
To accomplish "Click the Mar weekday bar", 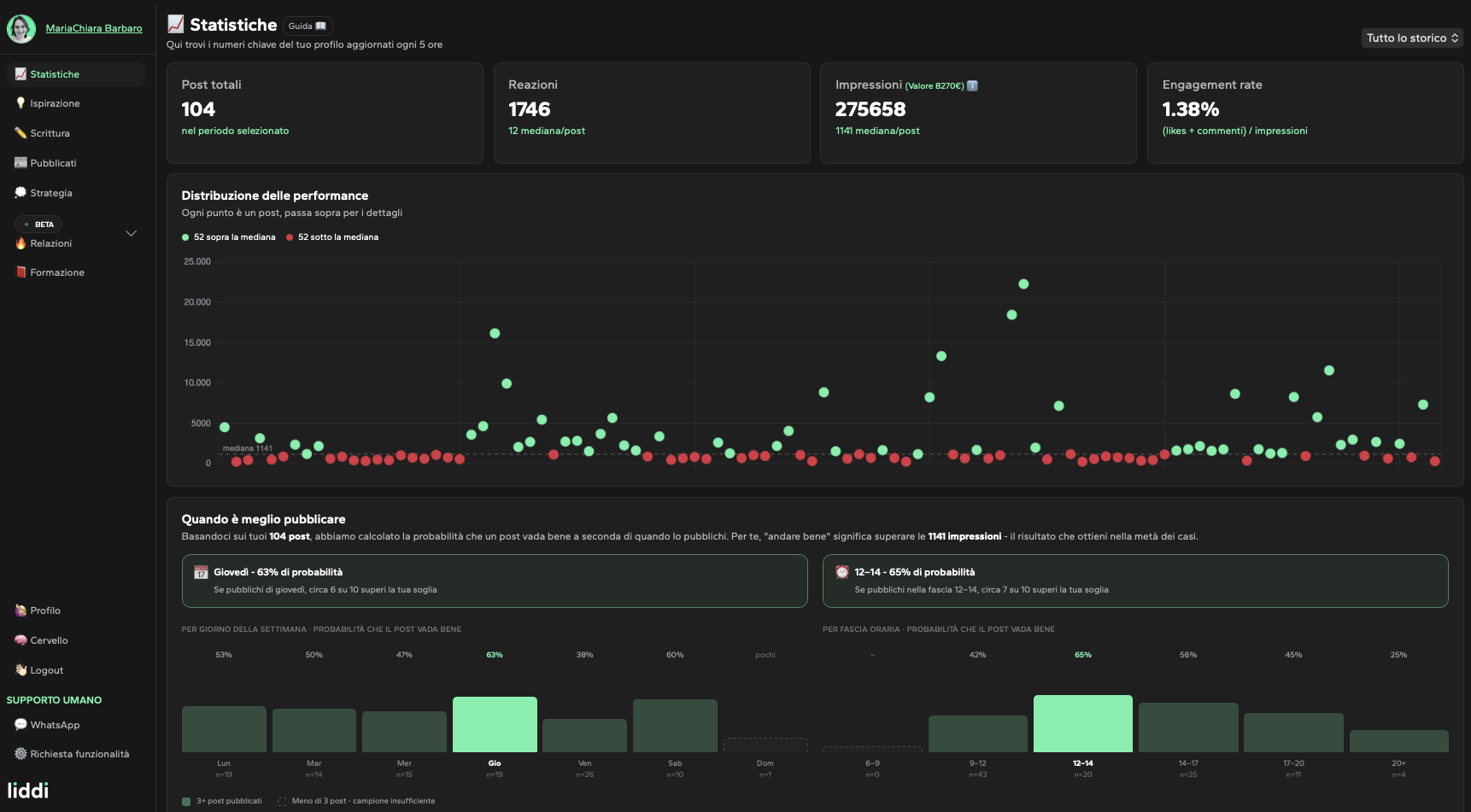I will (x=314, y=730).
